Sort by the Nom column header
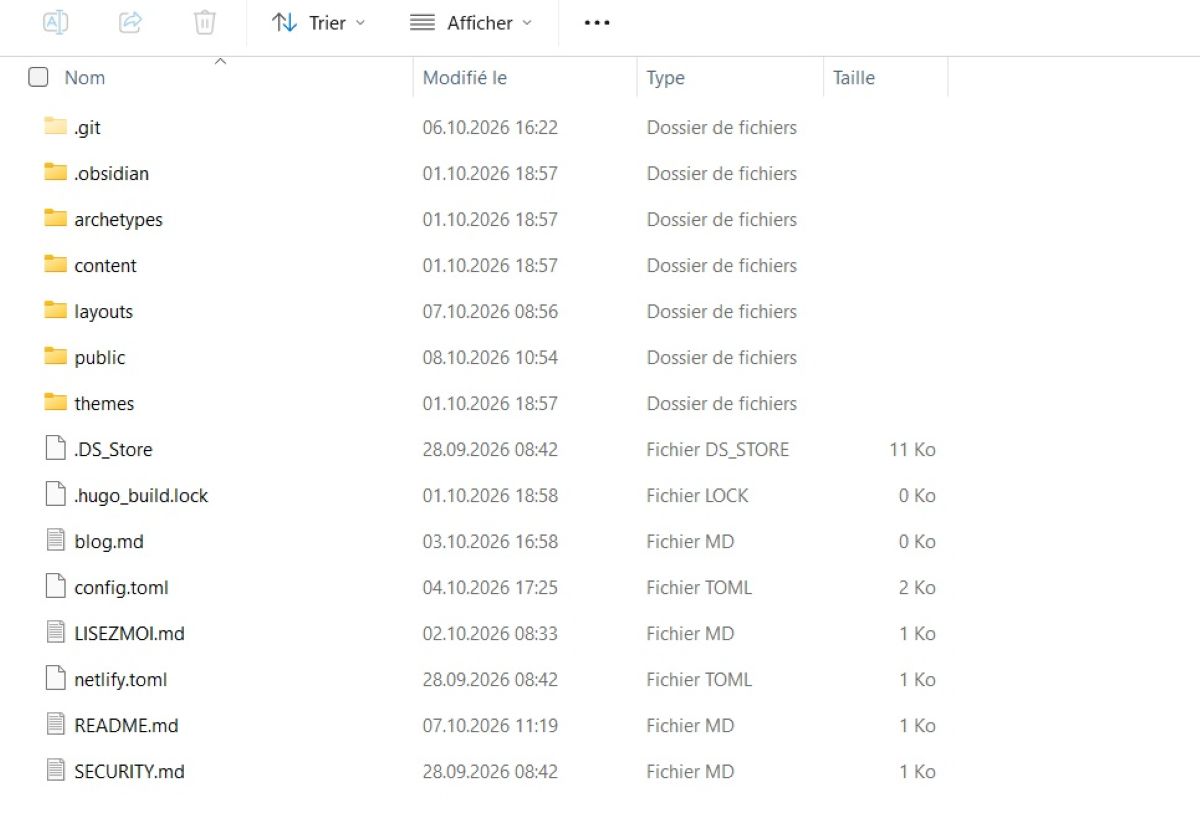The image size is (1200, 822). click(x=85, y=77)
